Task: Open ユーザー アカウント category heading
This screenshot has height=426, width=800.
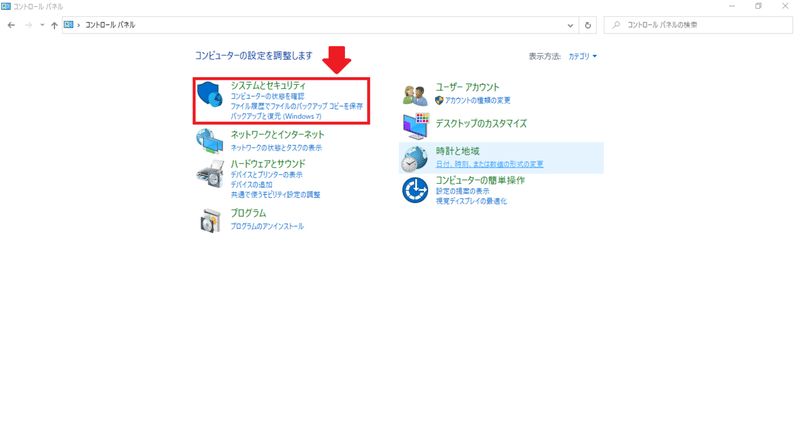Action: 467,87
